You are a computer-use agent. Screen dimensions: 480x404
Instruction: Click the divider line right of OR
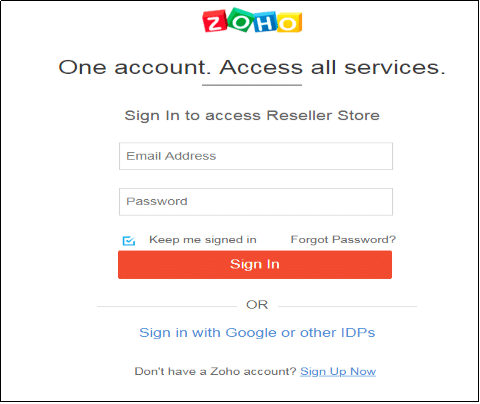pos(347,306)
